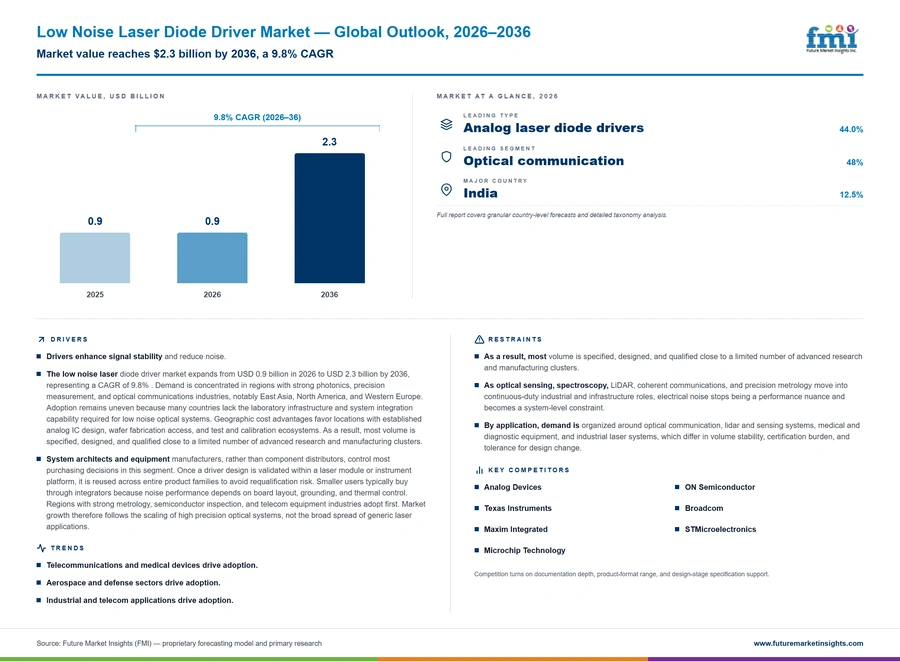
Task: Click the Microchip Technology competitor
Action: click(525, 551)
